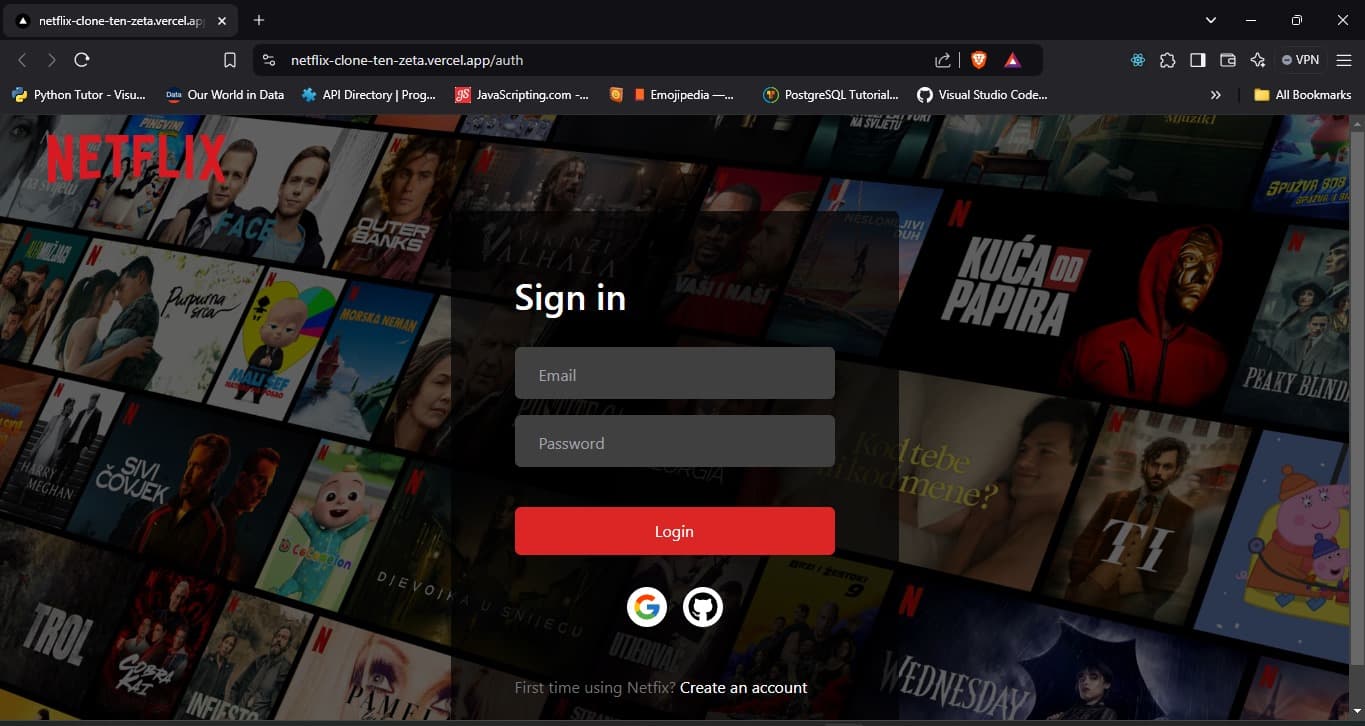Enable the VPN in the toolbar
This screenshot has height=726, width=1365.
point(1300,60)
